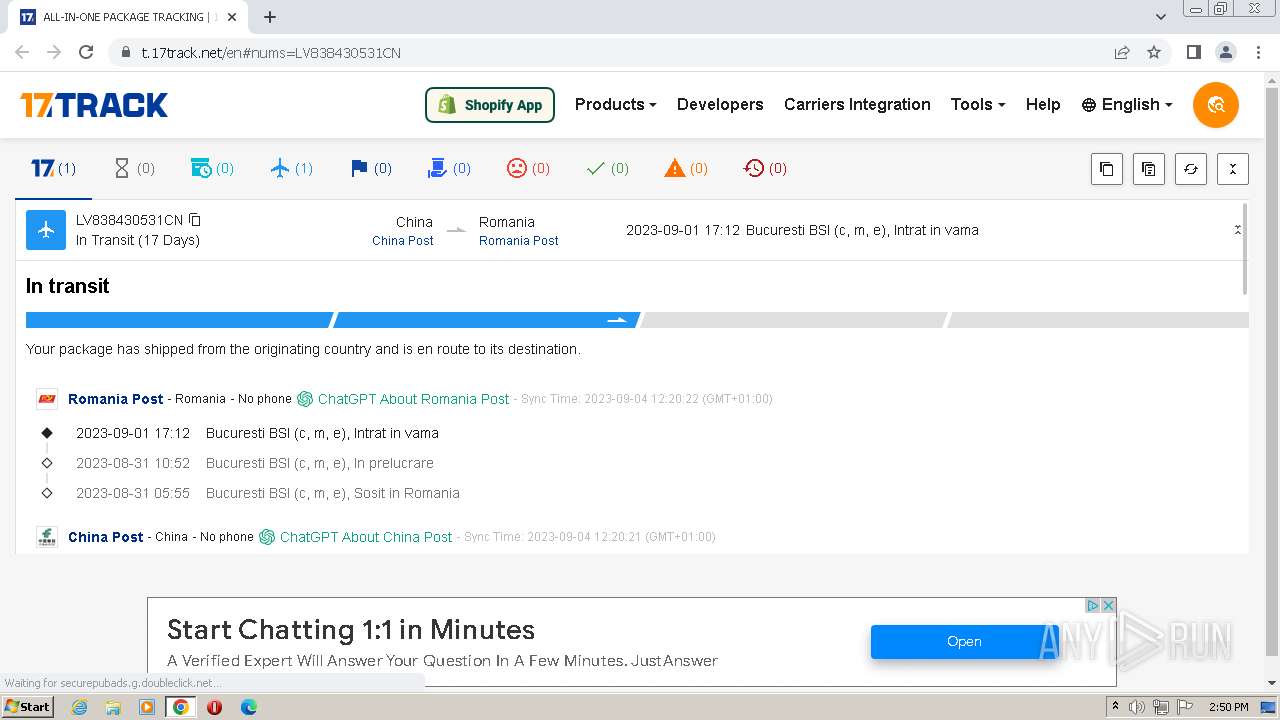1280x720 pixels.
Task: Open Carriers Integration page
Action: tap(857, 104)
